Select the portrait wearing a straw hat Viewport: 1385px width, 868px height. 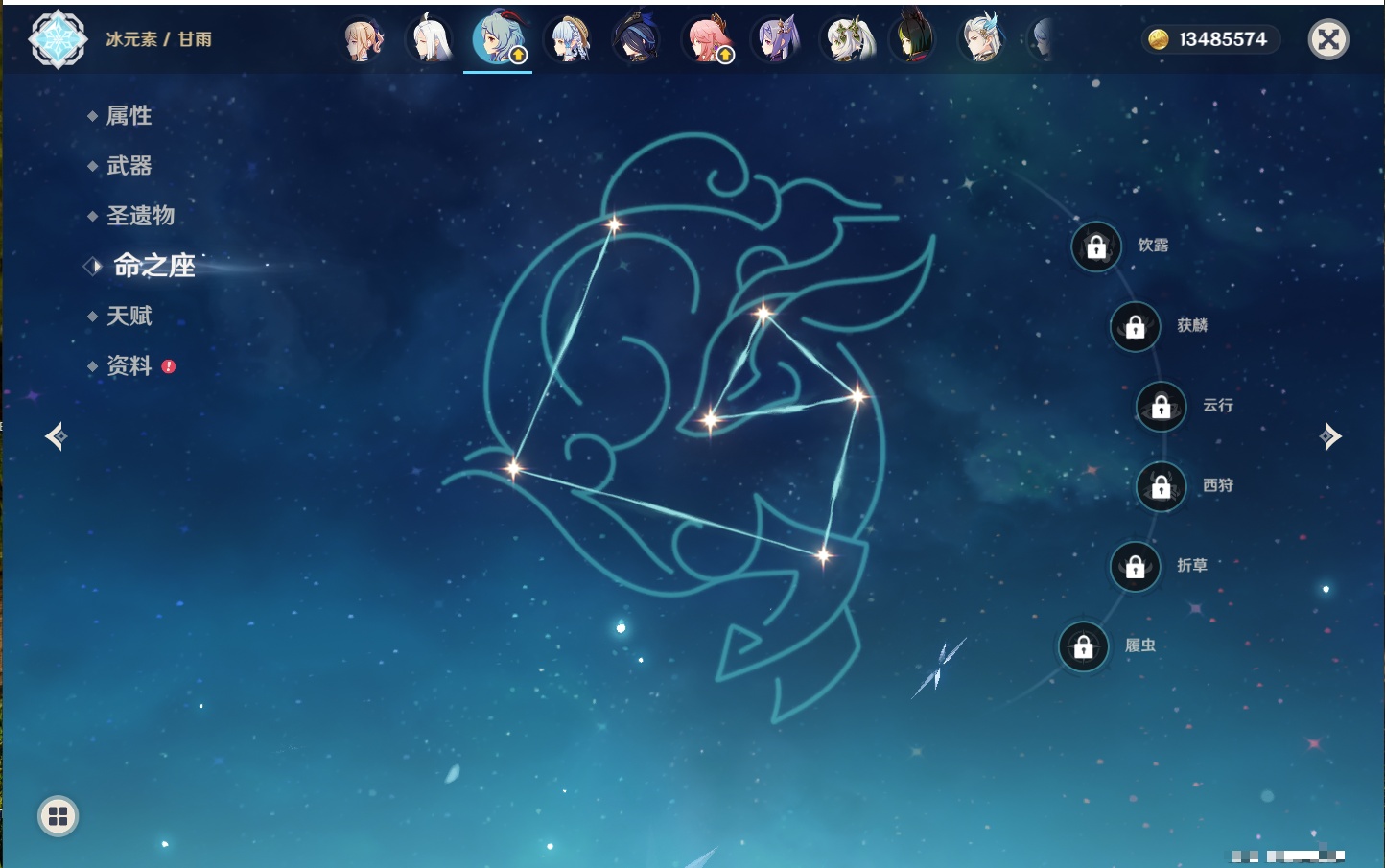point(569,39)
